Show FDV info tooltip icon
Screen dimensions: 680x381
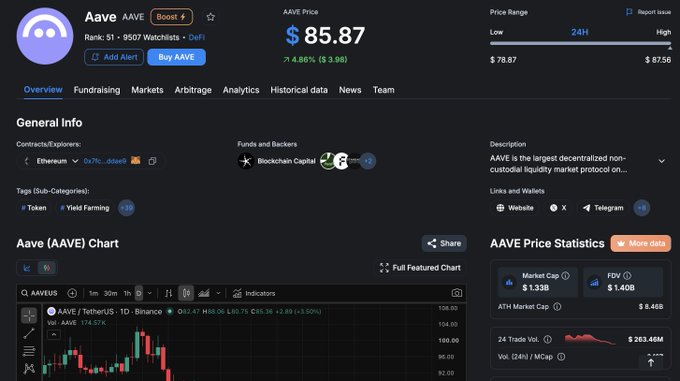point(627,276)
